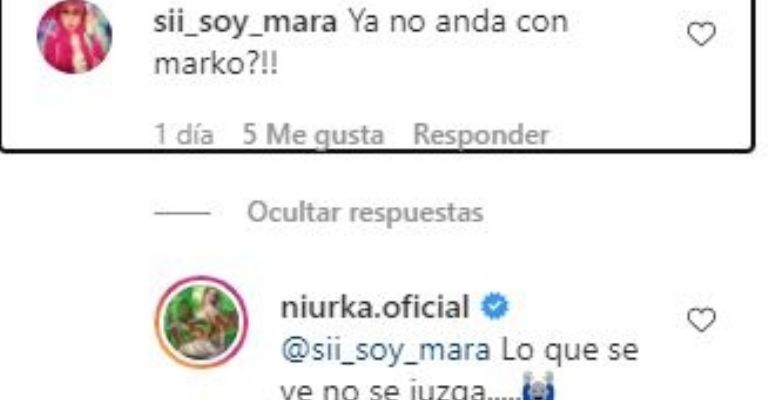
Task: Reply to the comment using Responder
Action: pyautogui.click(x=481, y=134)
